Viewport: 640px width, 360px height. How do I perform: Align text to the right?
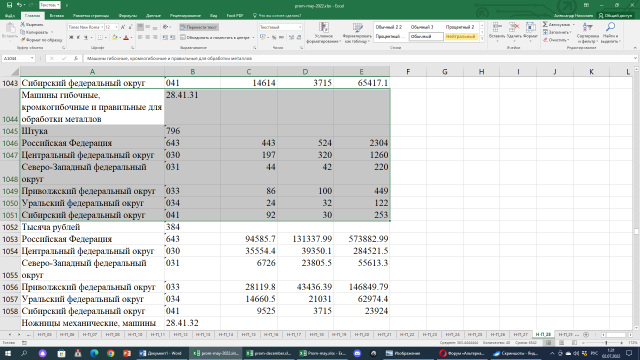pyautogui.click(x=155, y=37)
